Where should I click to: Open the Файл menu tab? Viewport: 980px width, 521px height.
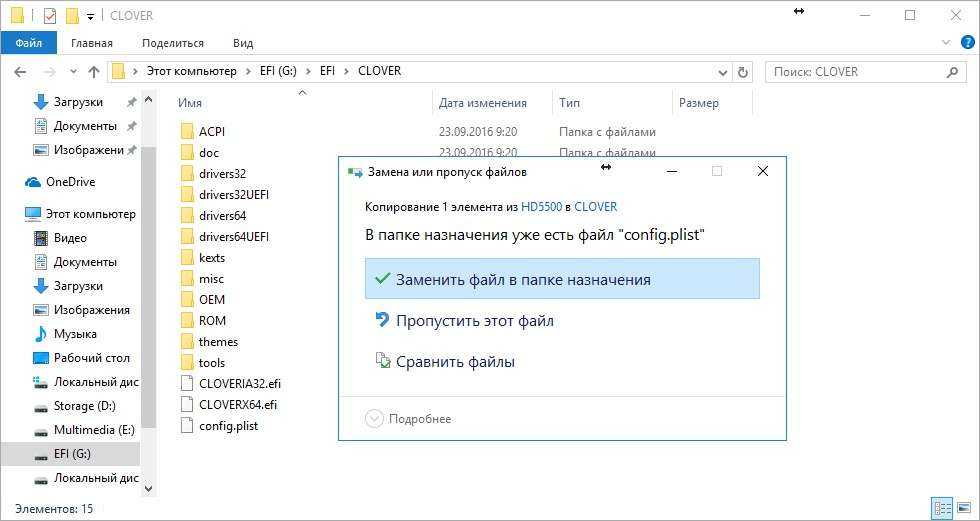point(29,43)
